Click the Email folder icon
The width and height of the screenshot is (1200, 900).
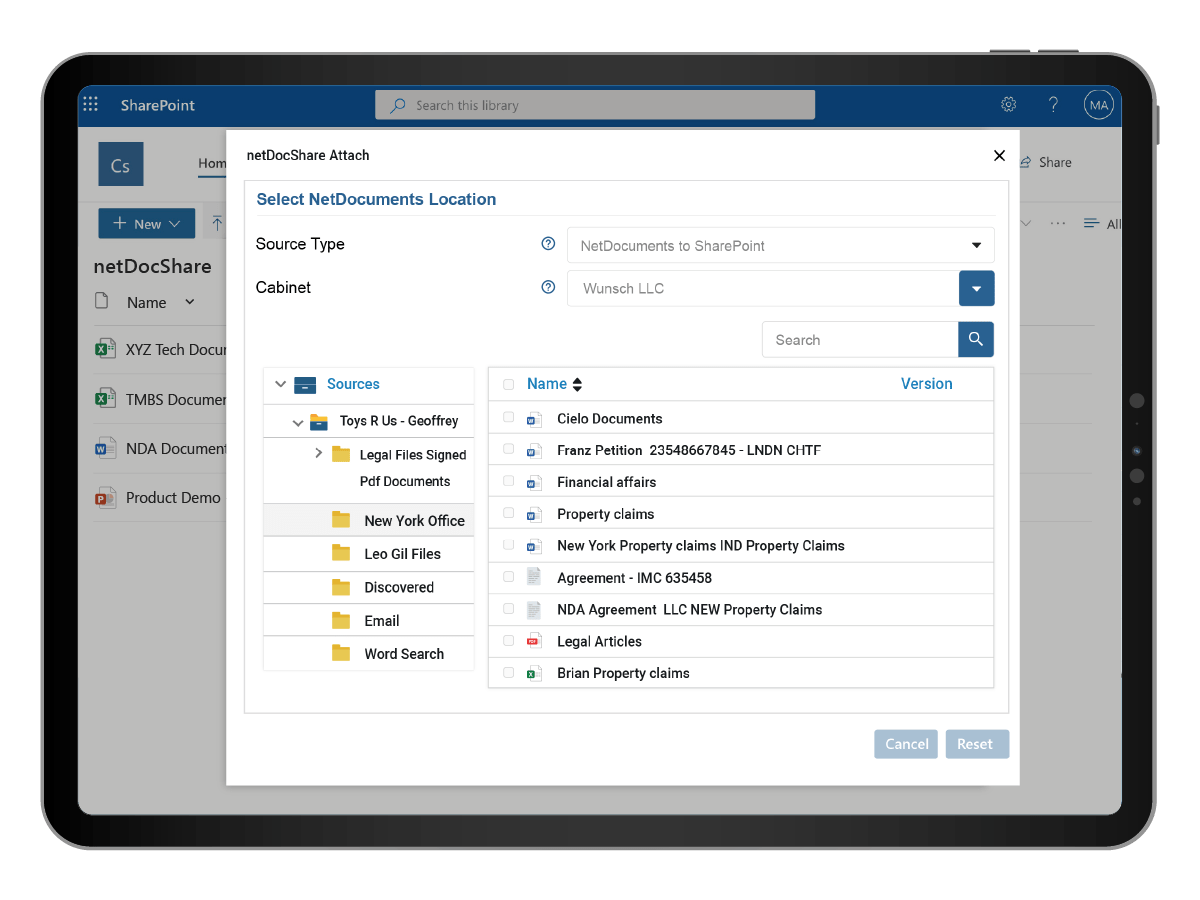click(x=342, y=620)
